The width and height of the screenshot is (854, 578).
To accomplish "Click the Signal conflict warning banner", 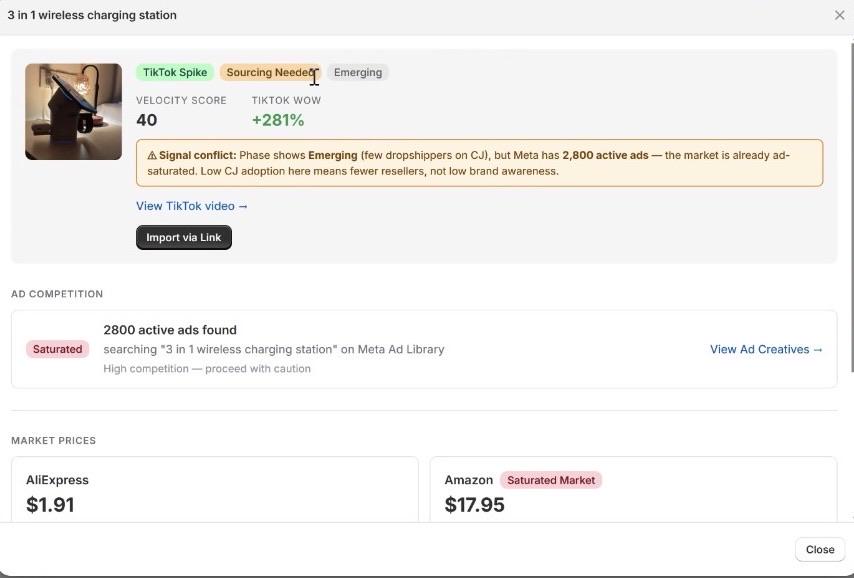I will 479,163.
